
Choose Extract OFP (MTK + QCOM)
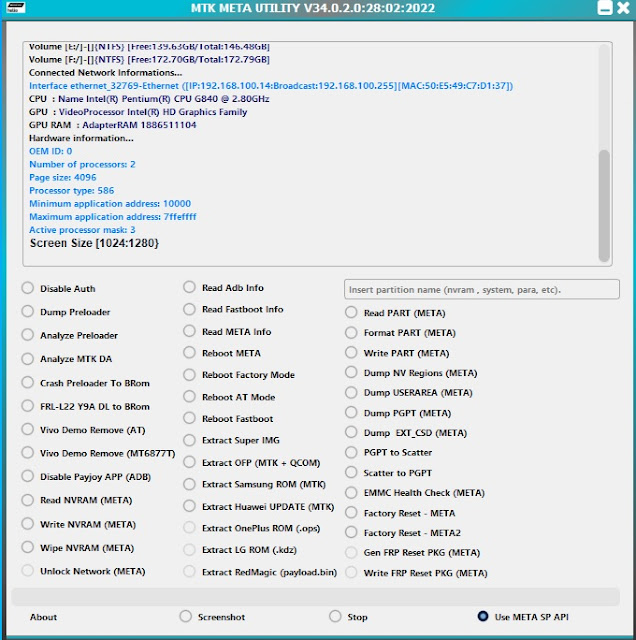(189, 462)
